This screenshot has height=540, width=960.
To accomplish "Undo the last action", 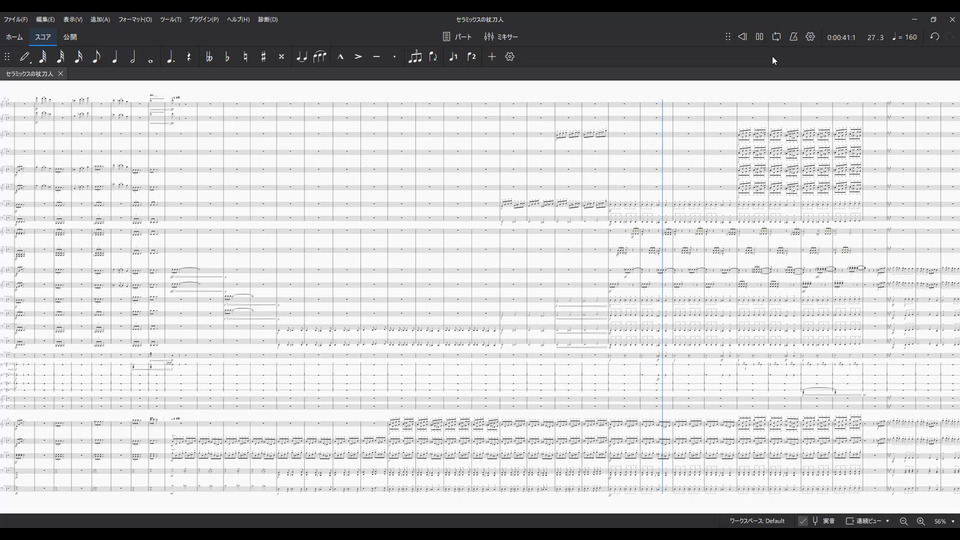I will tap(934, 37).
